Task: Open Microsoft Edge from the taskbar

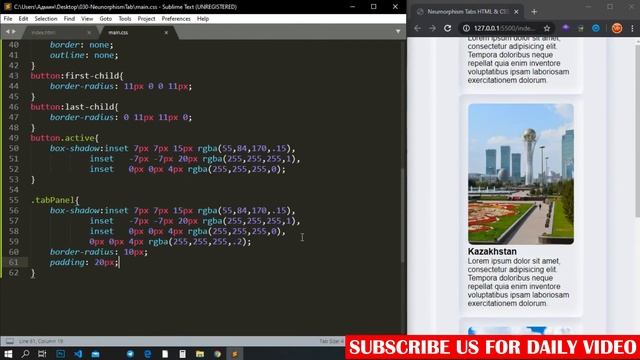Action: point(148,354)
